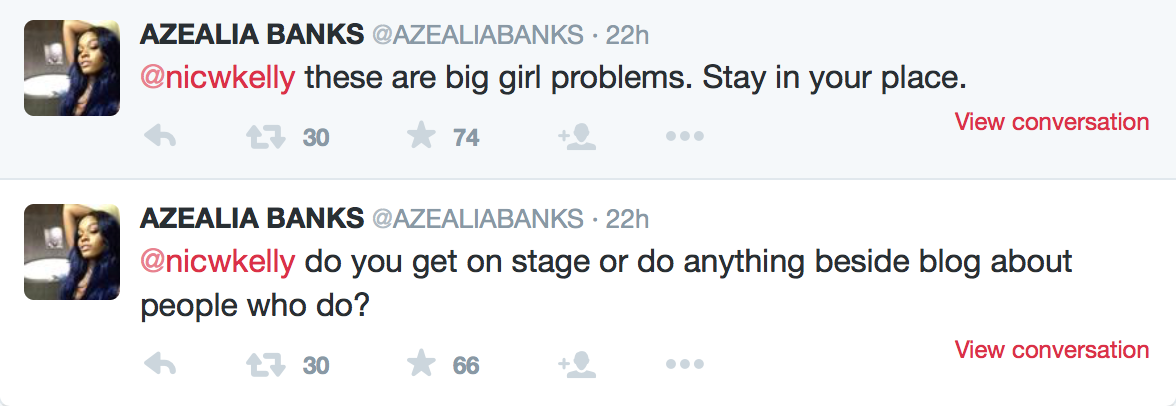Click the 22h timestamp on second tweet

coord(628,218)
